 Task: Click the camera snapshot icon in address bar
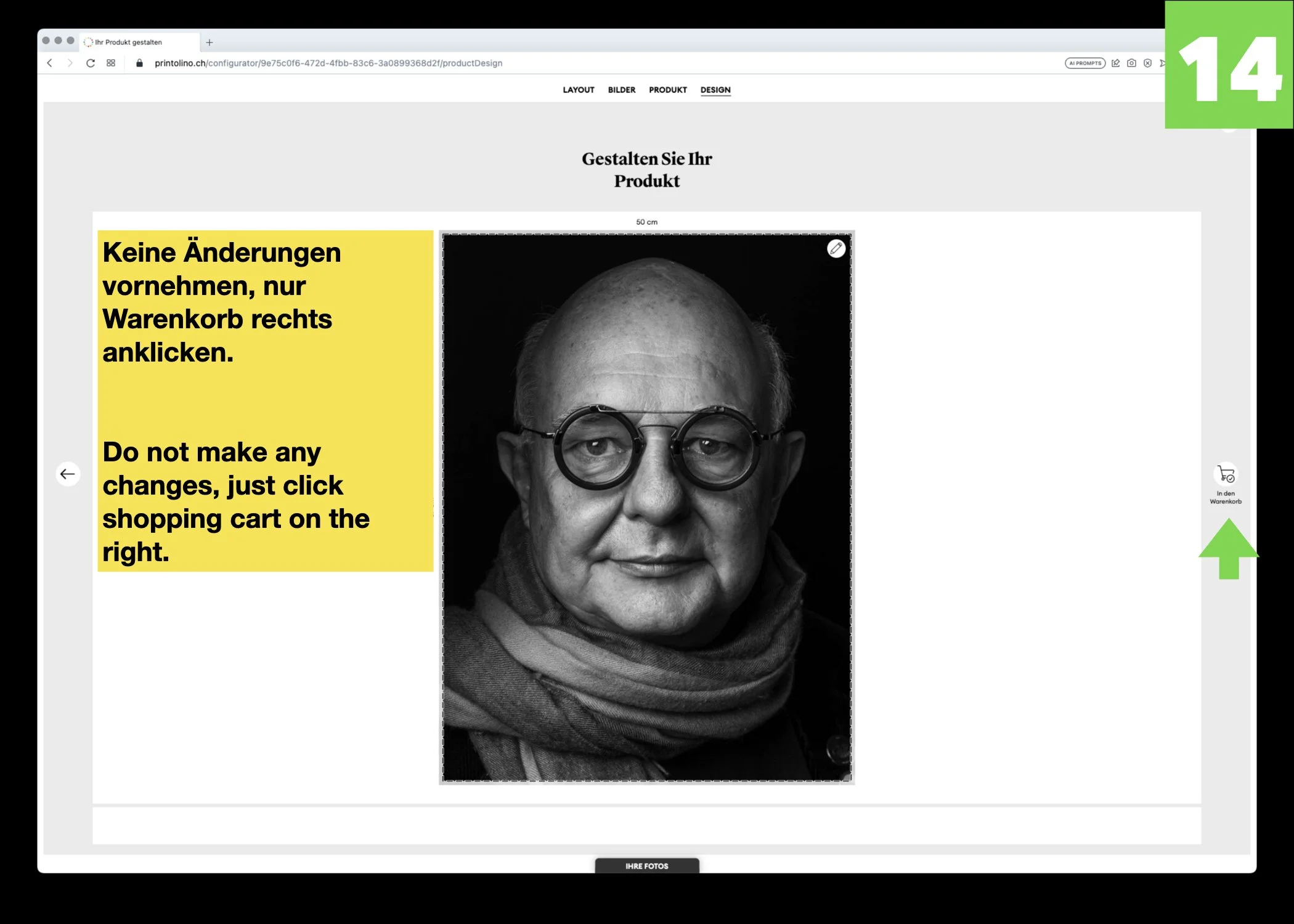tap(1131, 63)
